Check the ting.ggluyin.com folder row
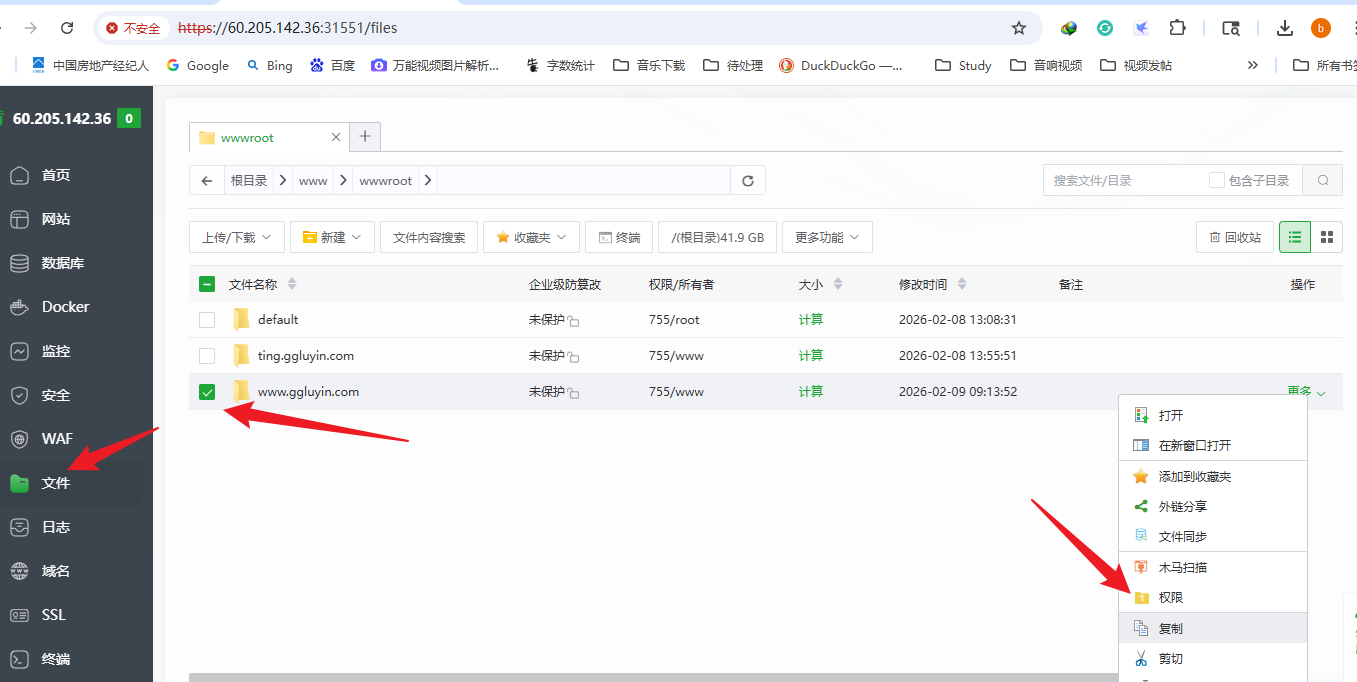 pos(207,355)
